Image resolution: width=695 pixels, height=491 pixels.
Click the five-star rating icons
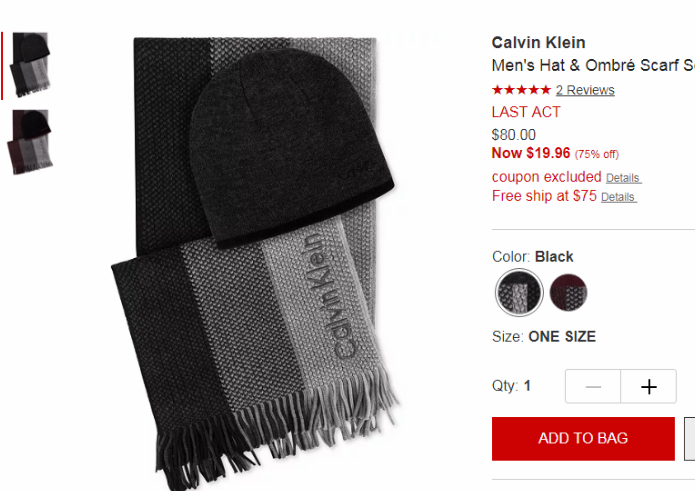point(521,90)
